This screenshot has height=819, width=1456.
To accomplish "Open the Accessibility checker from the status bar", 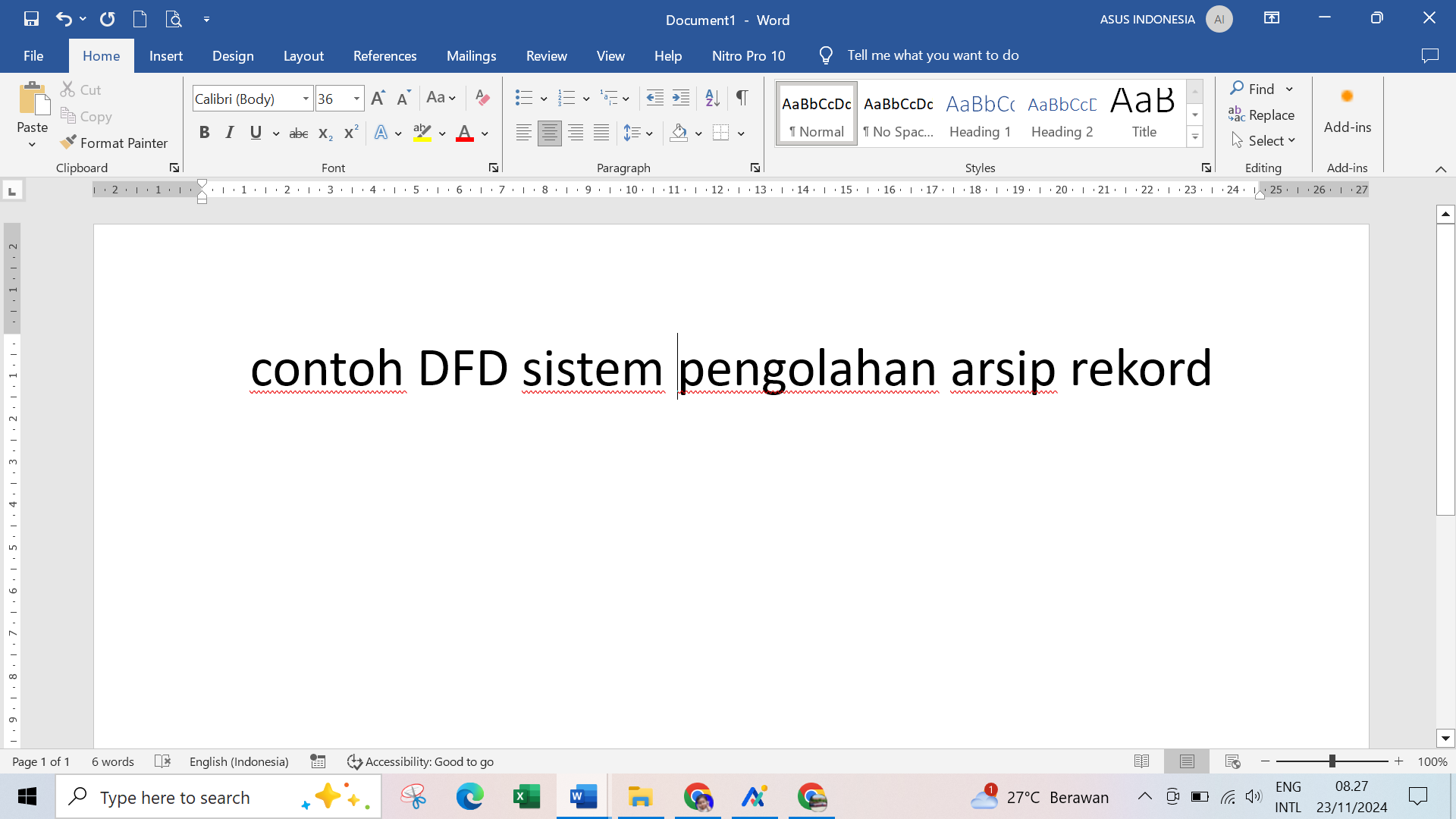I will pos(420,761).
